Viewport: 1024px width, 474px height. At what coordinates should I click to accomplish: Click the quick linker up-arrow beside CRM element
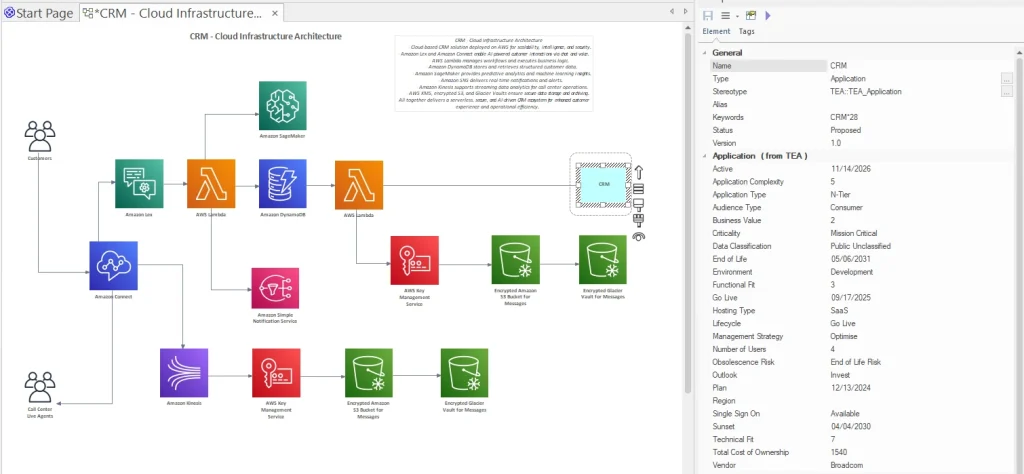[x=639, y=172]
